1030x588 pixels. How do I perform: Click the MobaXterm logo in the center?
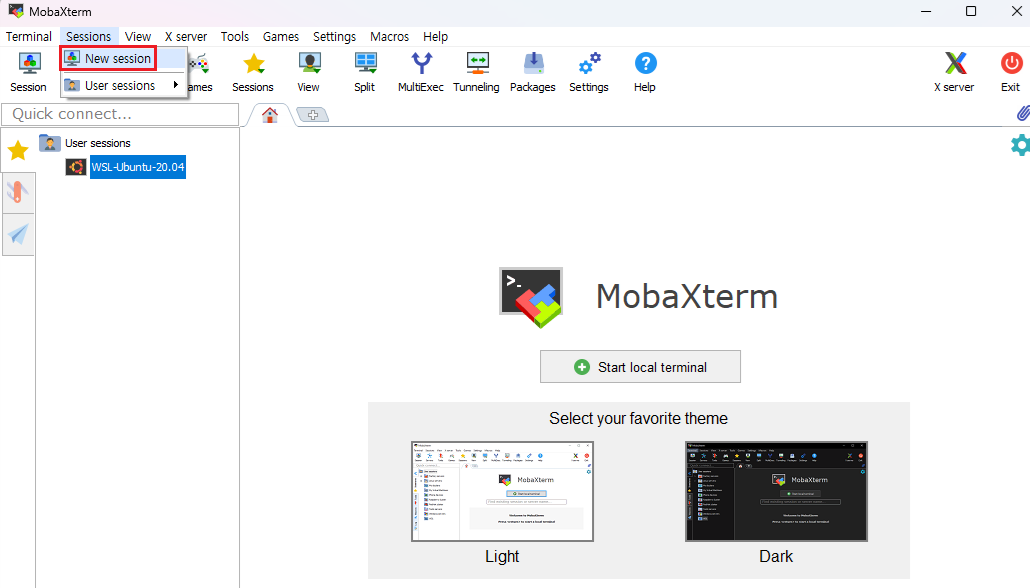click(x=531, y=297)
